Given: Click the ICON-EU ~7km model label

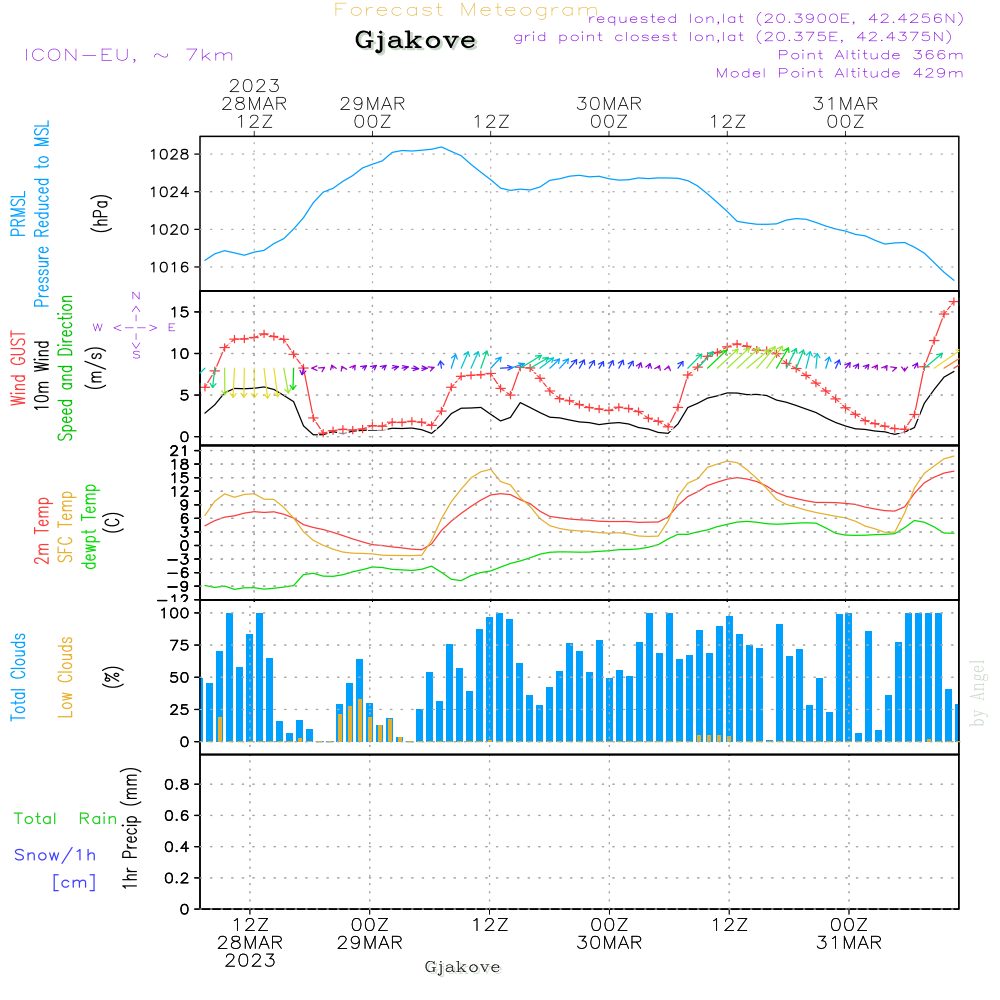Looking at the screenshot, I should pos(128,55).
